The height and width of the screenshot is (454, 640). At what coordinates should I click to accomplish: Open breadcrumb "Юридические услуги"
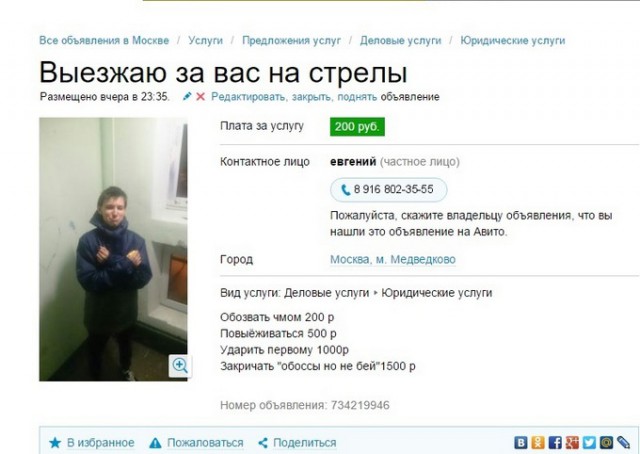(x=513, y=40)
